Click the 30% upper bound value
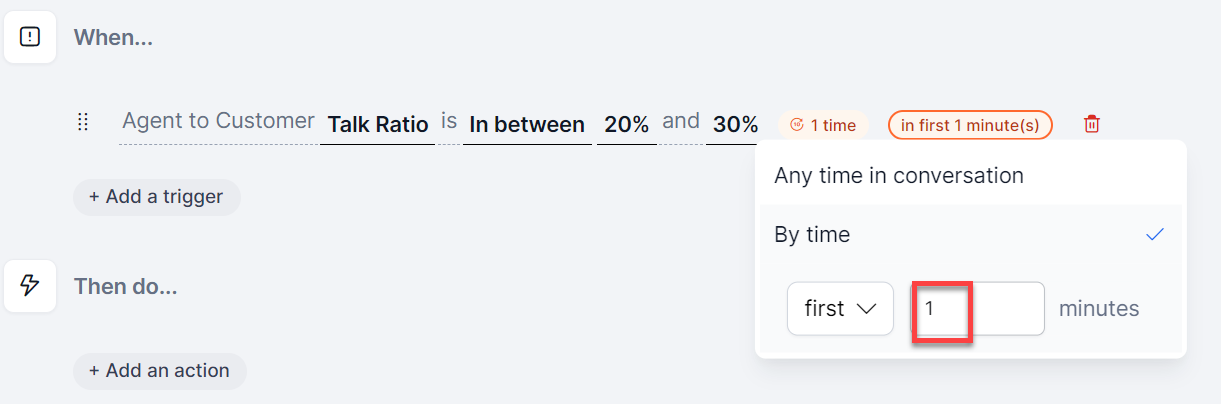Image resolution: width=1221 pixels, height=404 pixels. pyautogui.click(x=735, y=125)
